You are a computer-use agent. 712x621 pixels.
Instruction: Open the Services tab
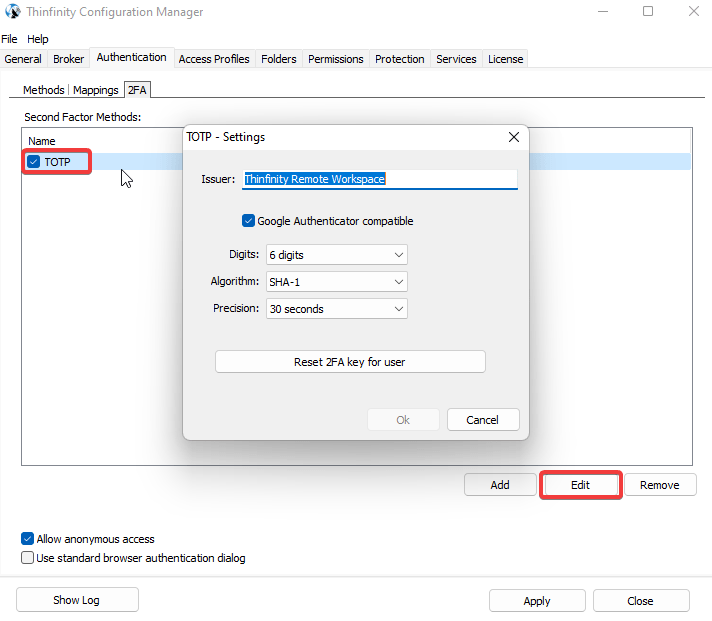(x=456, y=59)
